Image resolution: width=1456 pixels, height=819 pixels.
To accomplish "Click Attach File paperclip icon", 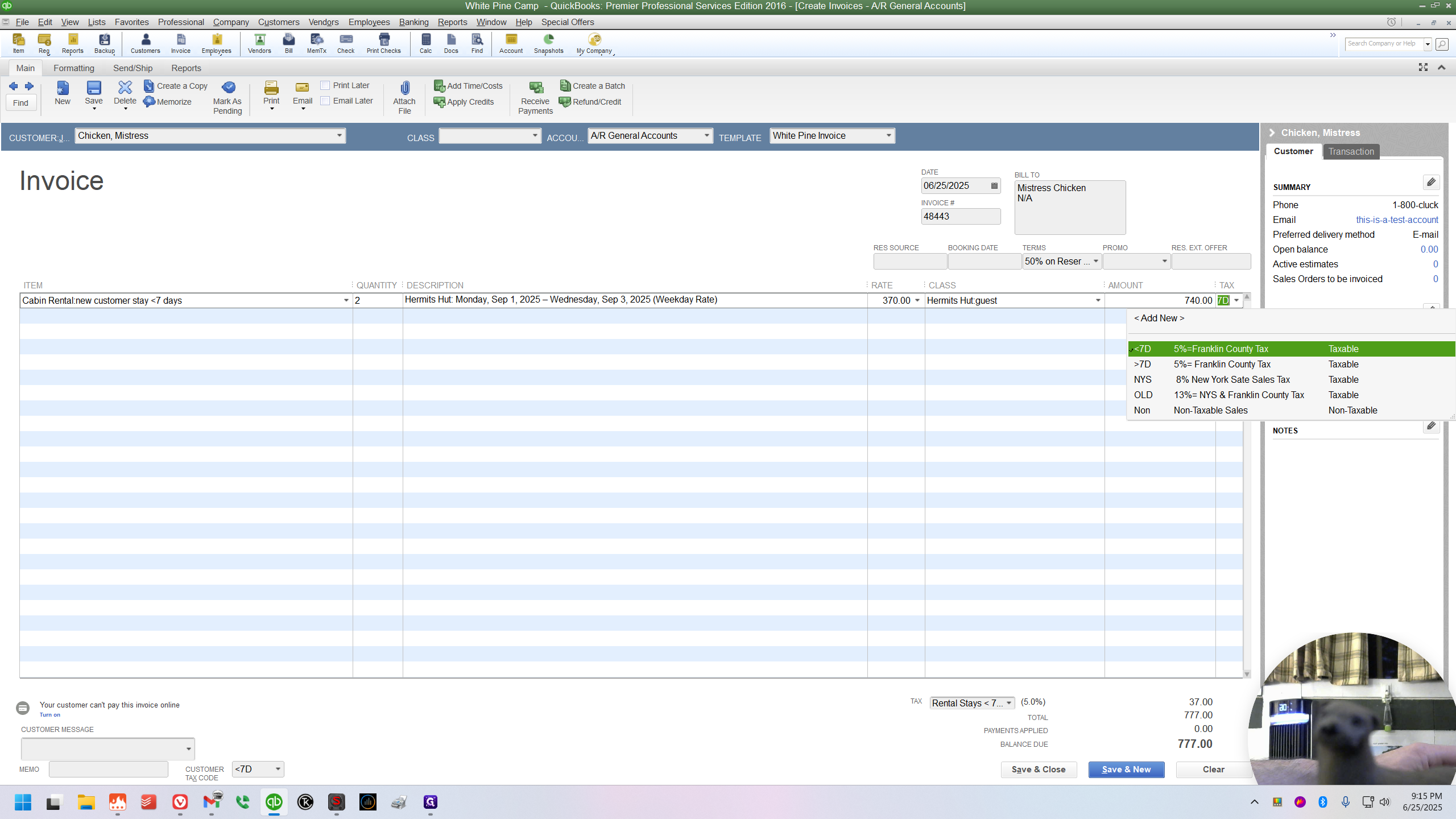I will [x=404, y=98].
